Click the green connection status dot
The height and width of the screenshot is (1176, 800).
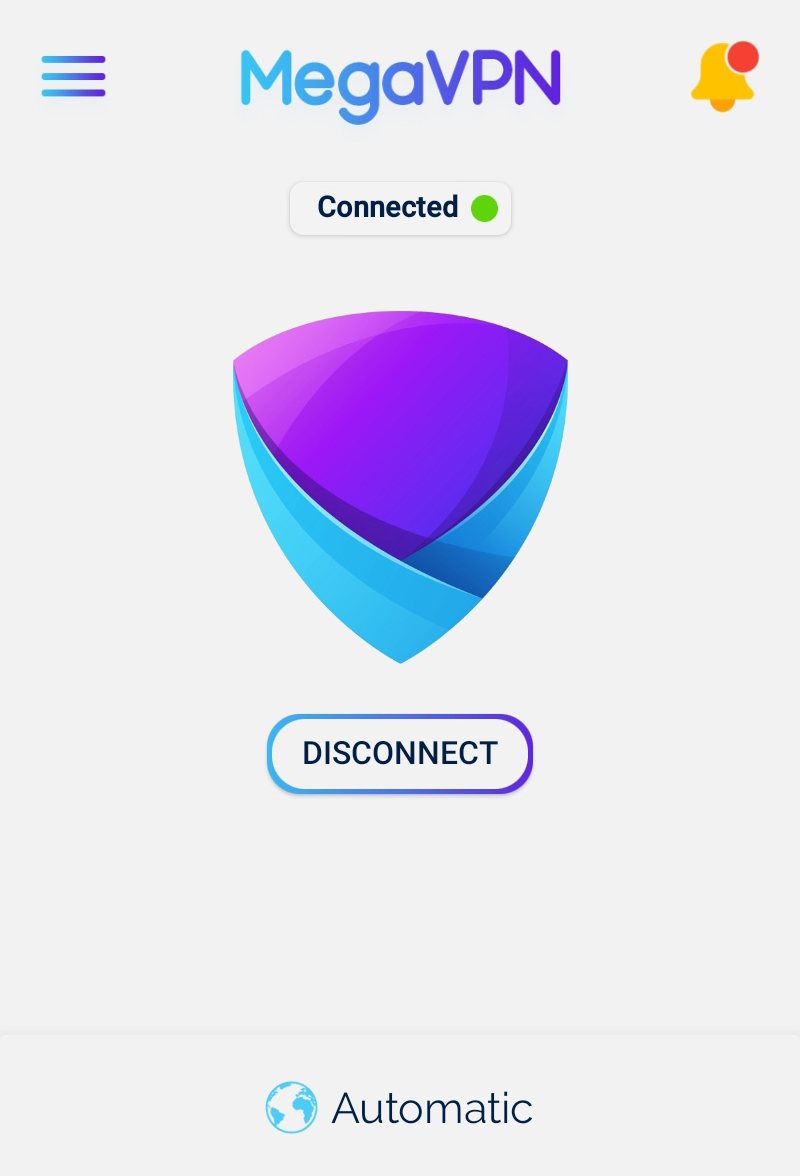484,208
